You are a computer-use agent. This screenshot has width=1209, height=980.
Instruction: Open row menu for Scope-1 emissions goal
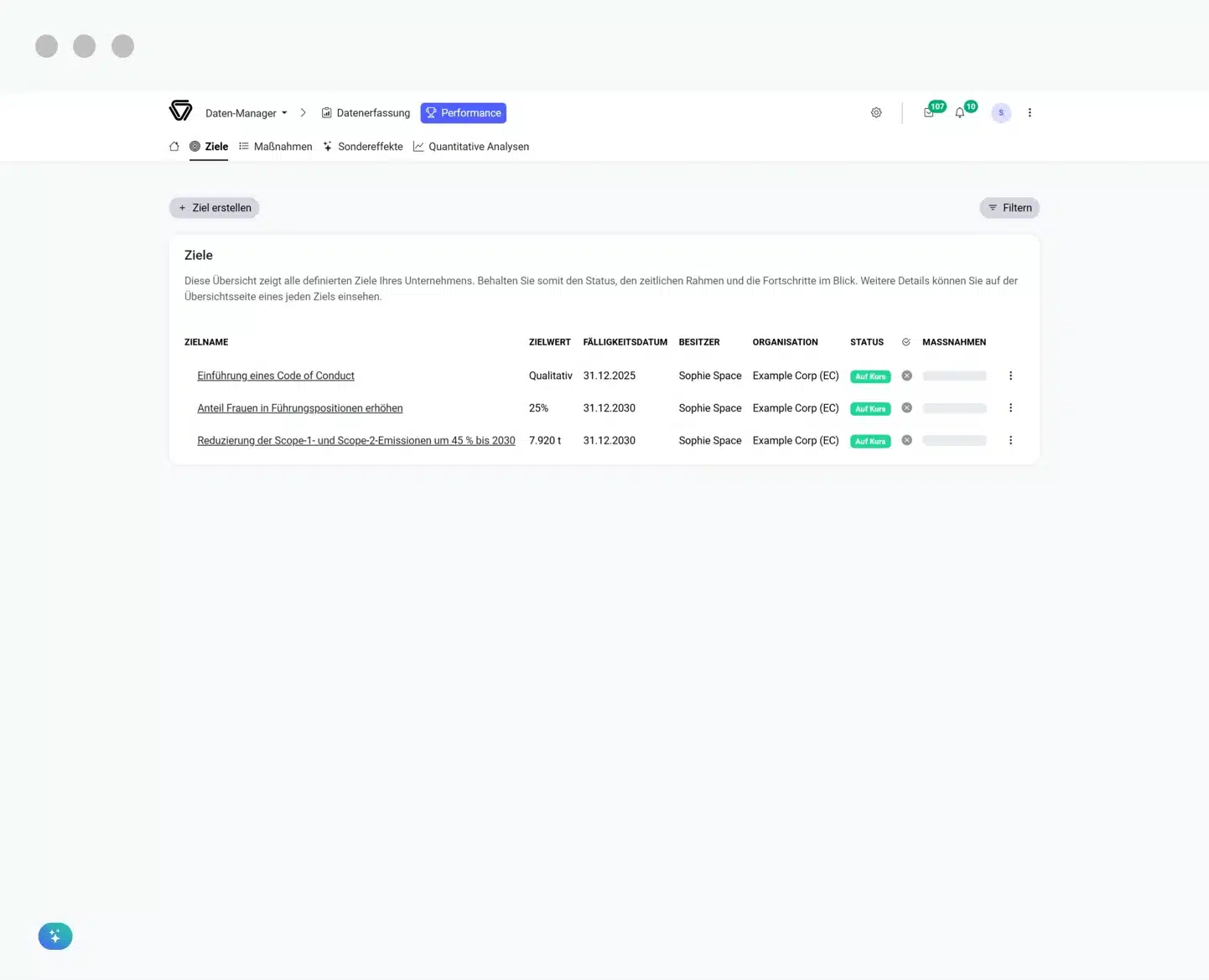point(1010,440)
